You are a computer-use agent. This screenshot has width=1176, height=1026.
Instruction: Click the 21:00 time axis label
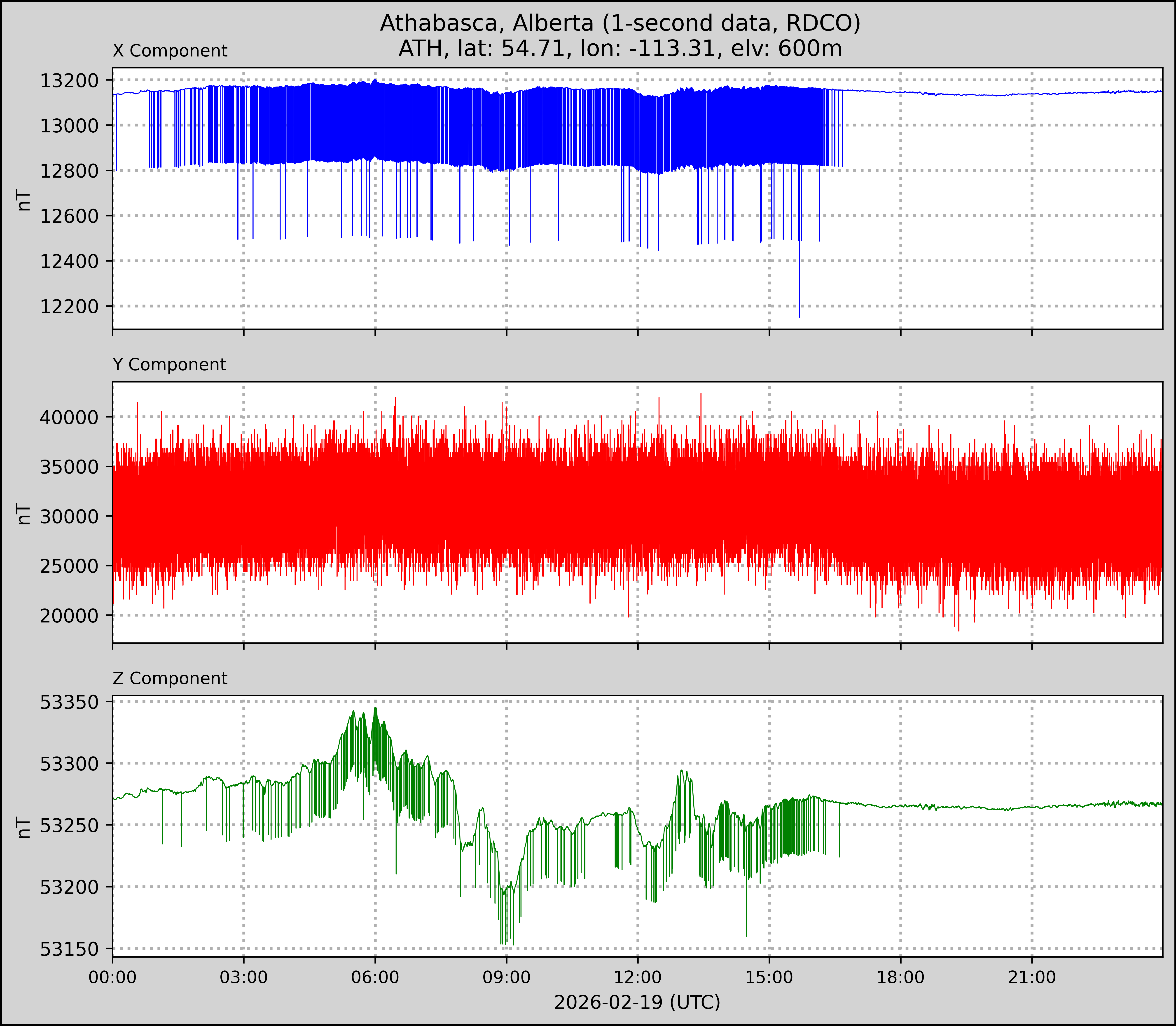[1032, 977]
